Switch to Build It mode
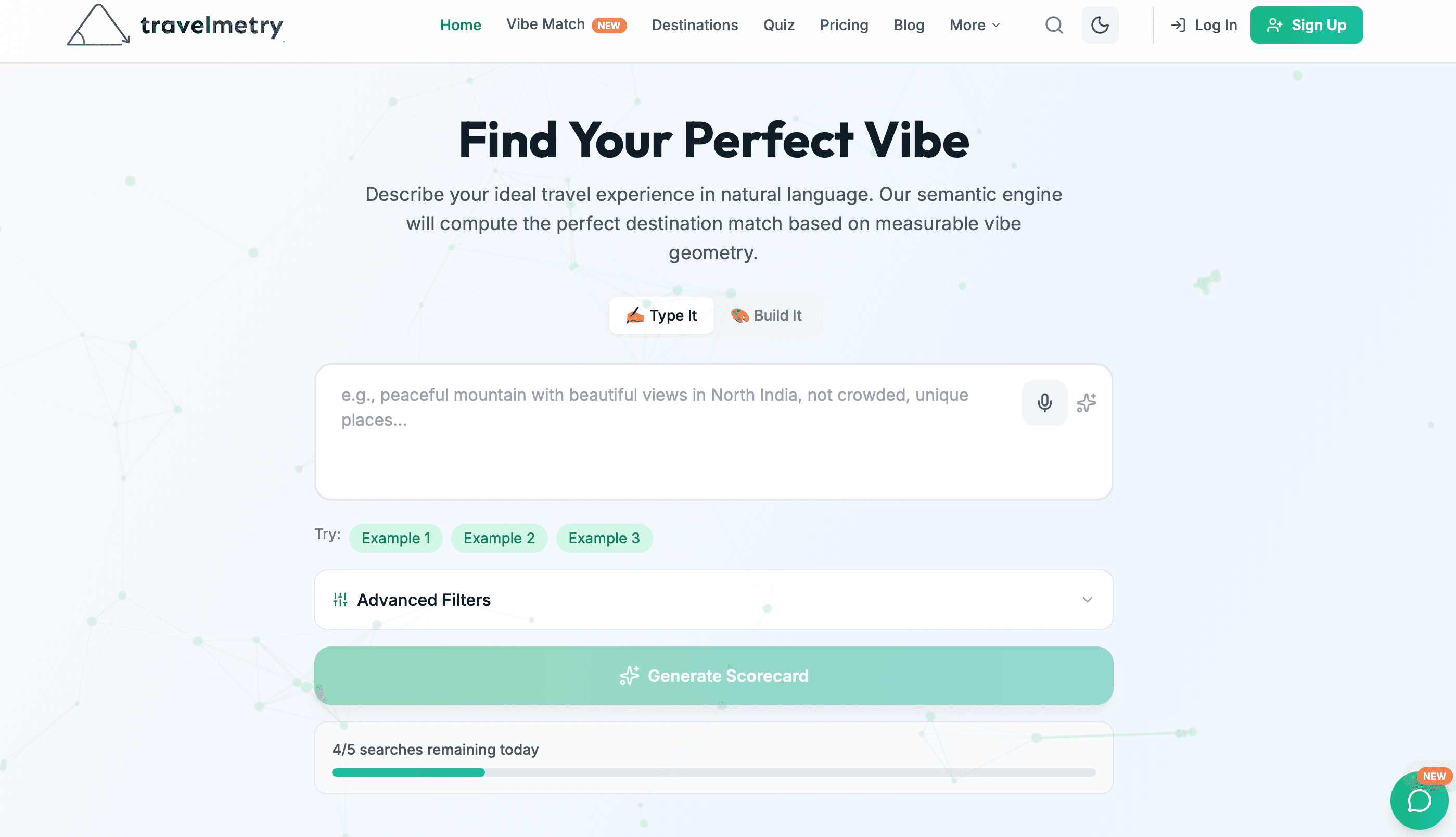Image resolution: width=1456 pixels, height=837 pixels. coord(767,315)
